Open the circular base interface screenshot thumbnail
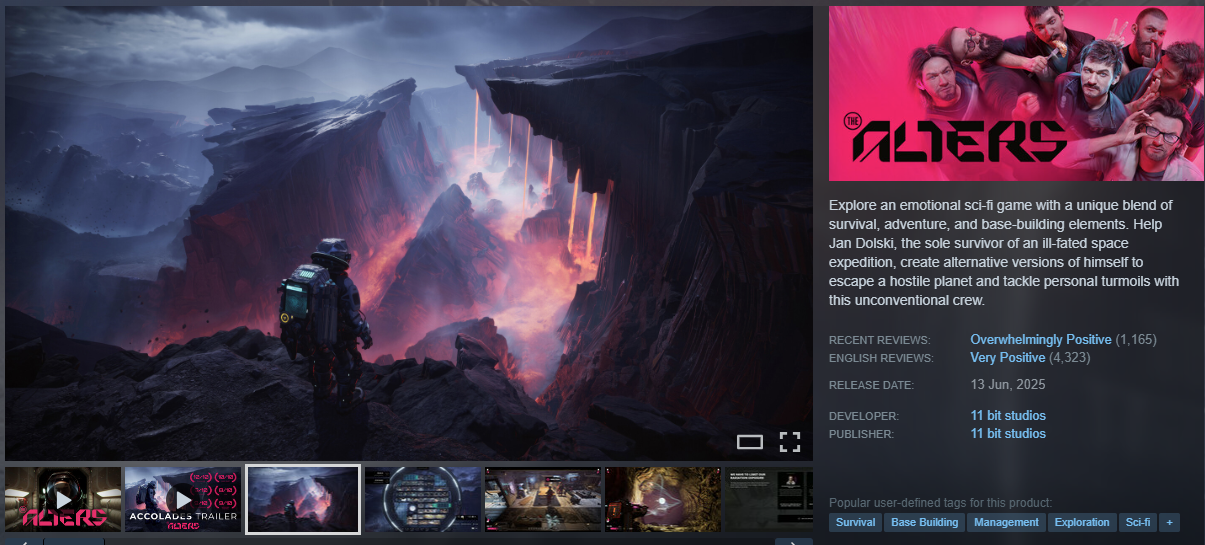Image resolution: width=1205 pixels, height=545 pixels. tap(423, 499)
